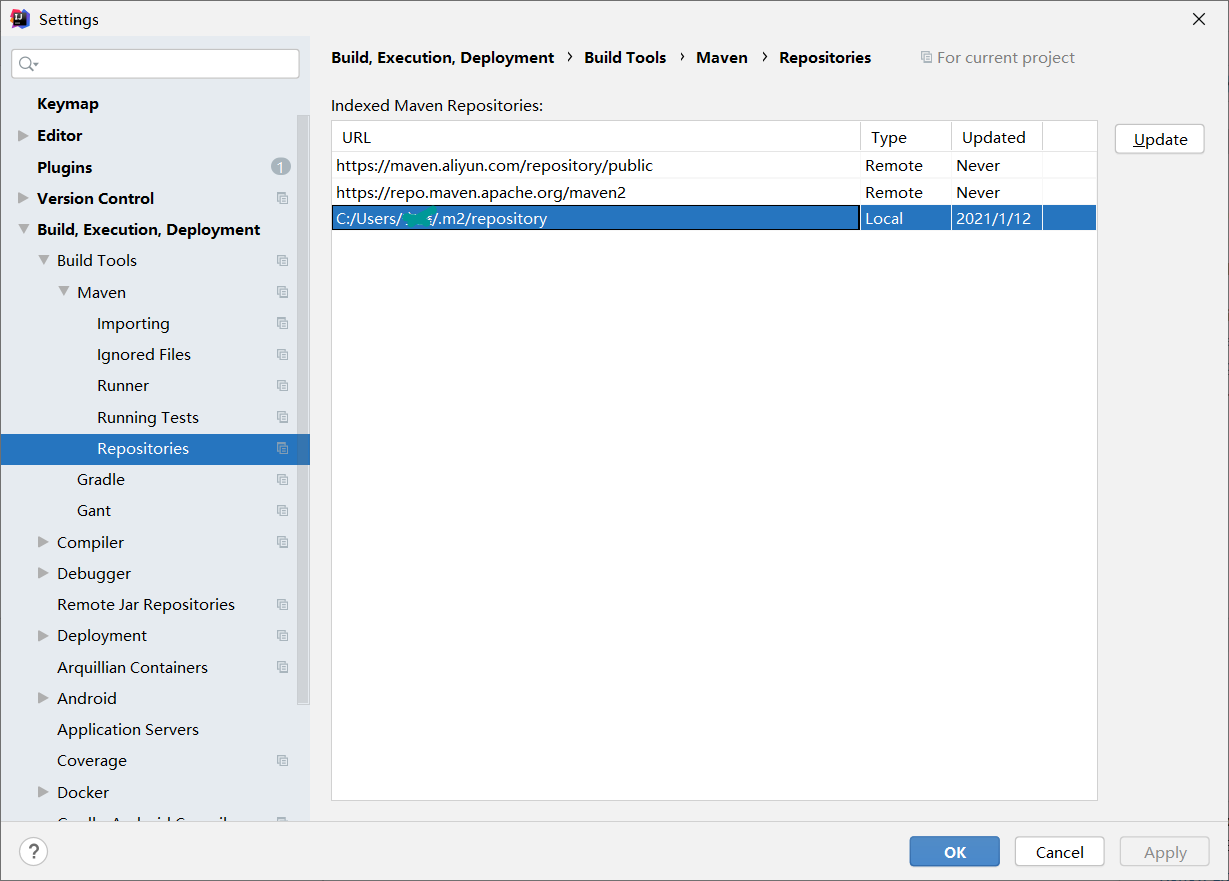Click Build Tools in the breadcrumb
1229x881 pixels.
pos(625,57)
